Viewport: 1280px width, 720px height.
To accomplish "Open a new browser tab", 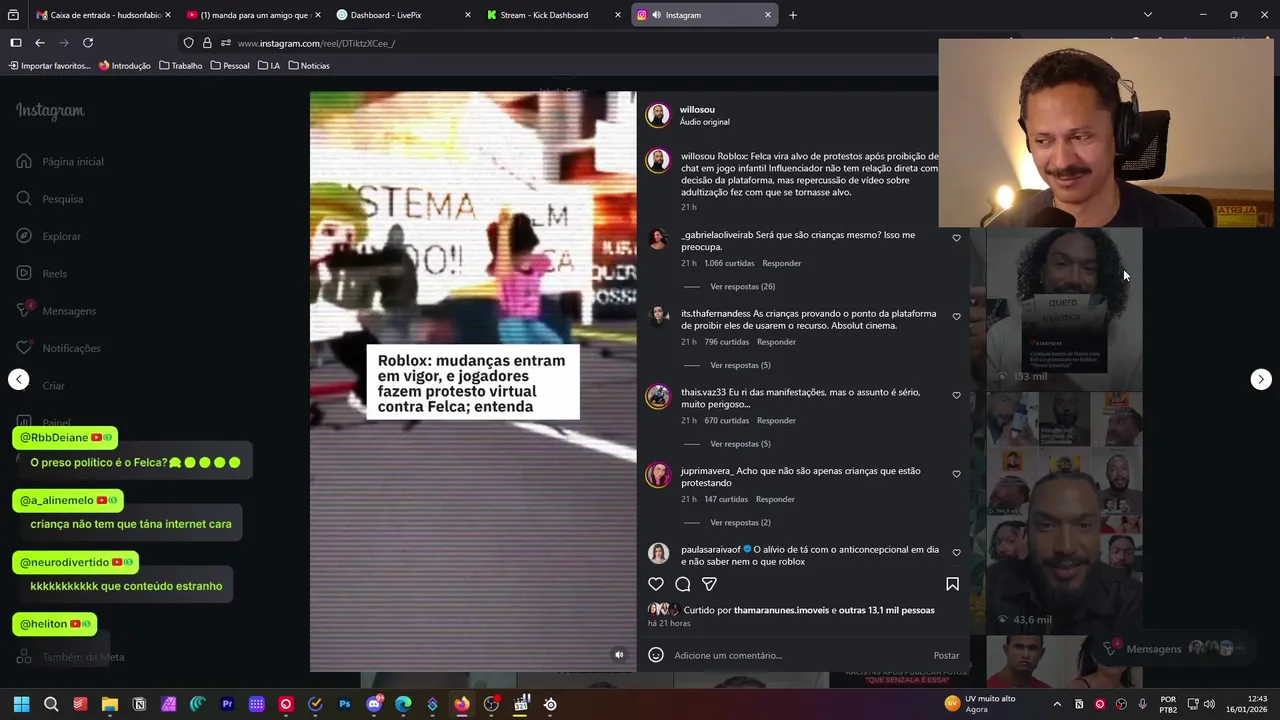I will click(793, 15).
